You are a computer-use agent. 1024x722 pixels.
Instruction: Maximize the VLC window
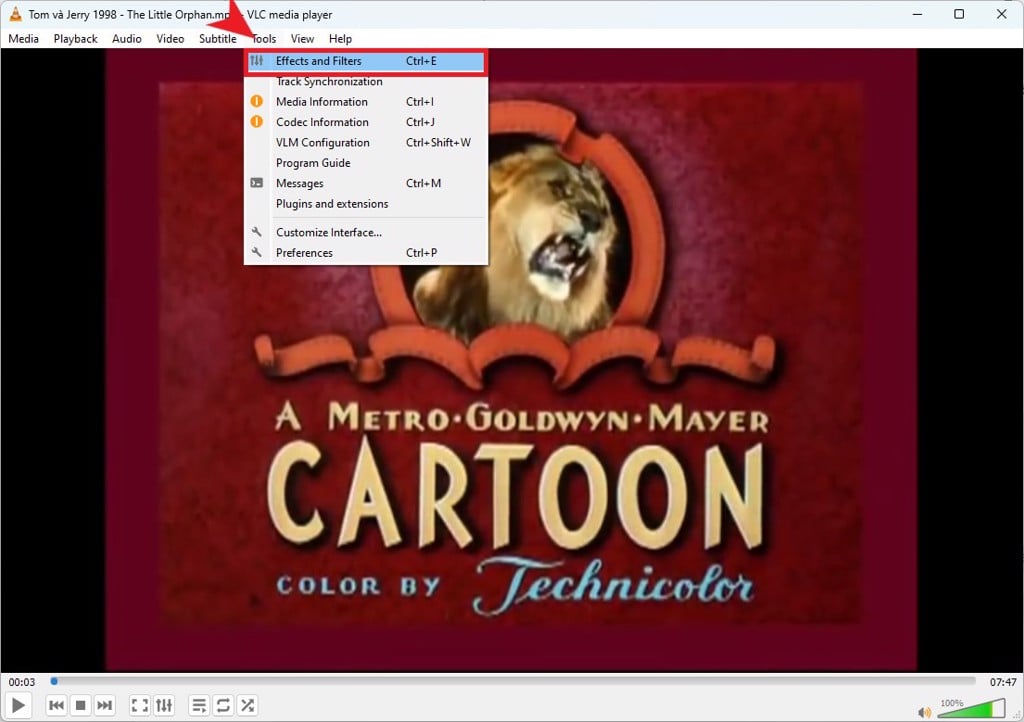(x=959, y=14)
